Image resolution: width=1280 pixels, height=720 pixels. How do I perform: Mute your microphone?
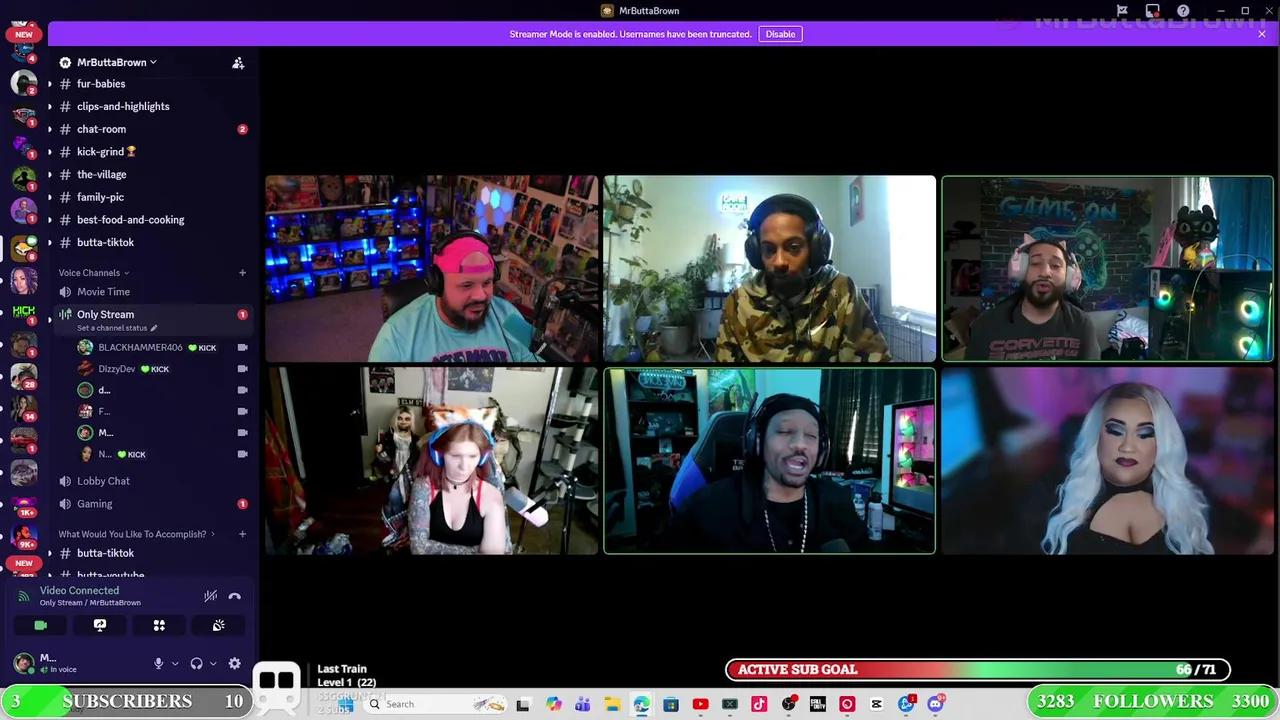[x=158, y=663]
